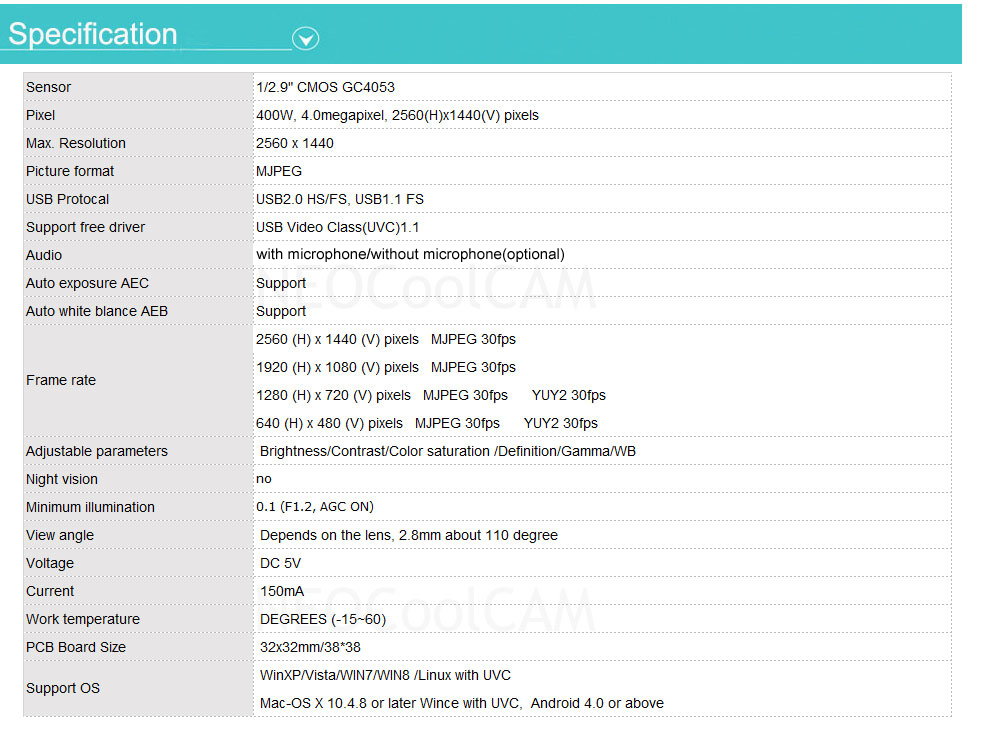Click the Mac-OS X 10.4.8 support line
Viewport: 1000px width, 744px height.
coord(461,703)
